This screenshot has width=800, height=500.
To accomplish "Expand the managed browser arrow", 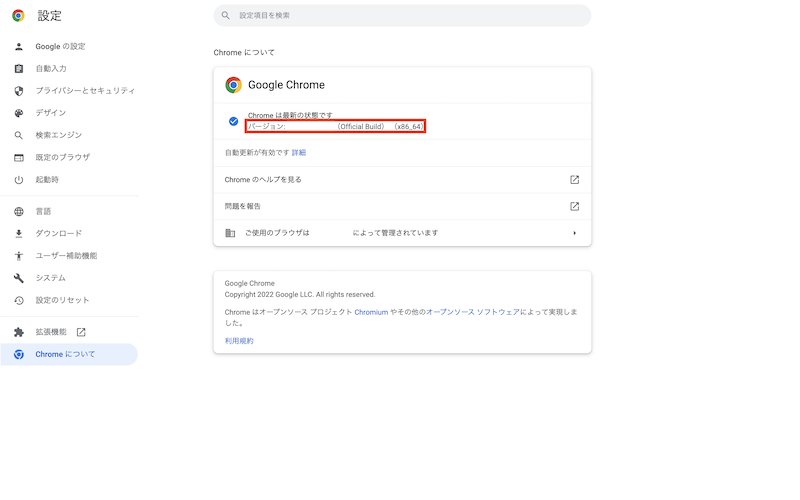I will [x=574, y=233].
